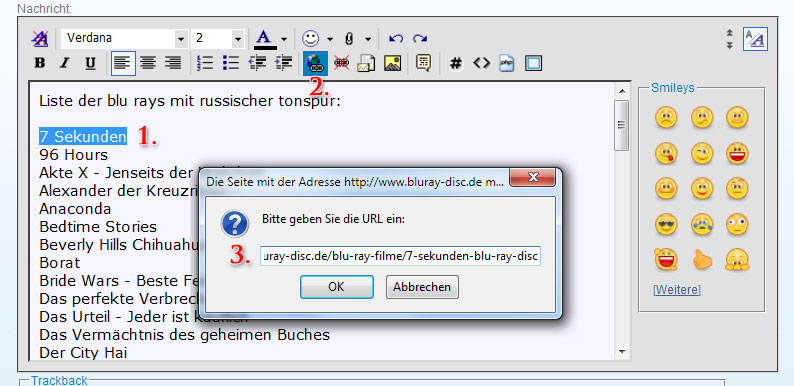Image resolution: width=794 pixels, height=386 pixels.
Task: Align the text to the left
Action: (123, 63)
